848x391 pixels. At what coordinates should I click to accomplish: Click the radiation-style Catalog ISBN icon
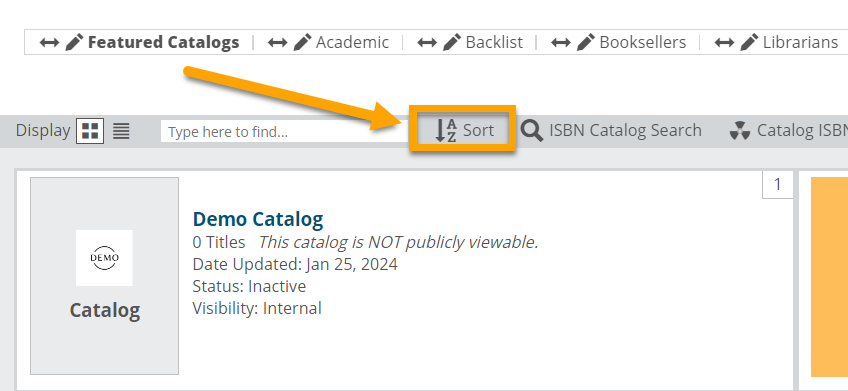pyautogui.click(x=739, y=130)
